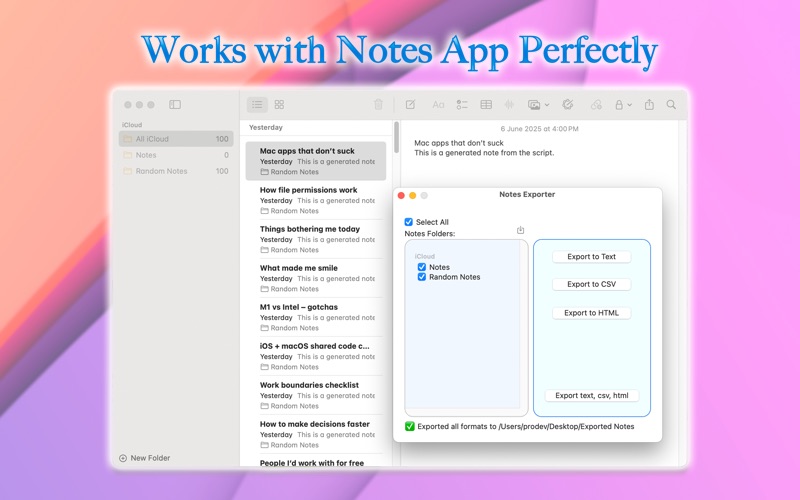Uncheck the Notes folder checkbox
The width and height of the screenshot is (800, 500).
tap(422, 267)
